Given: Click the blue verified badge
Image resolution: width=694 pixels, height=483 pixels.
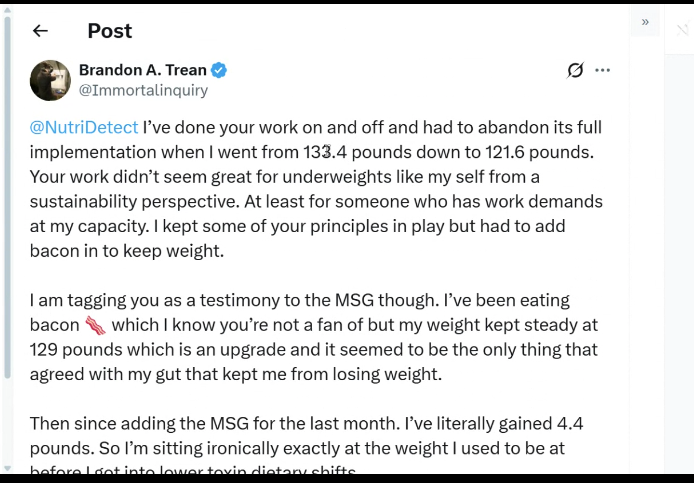Looking at the screenshot, I should tap(219, 70).
